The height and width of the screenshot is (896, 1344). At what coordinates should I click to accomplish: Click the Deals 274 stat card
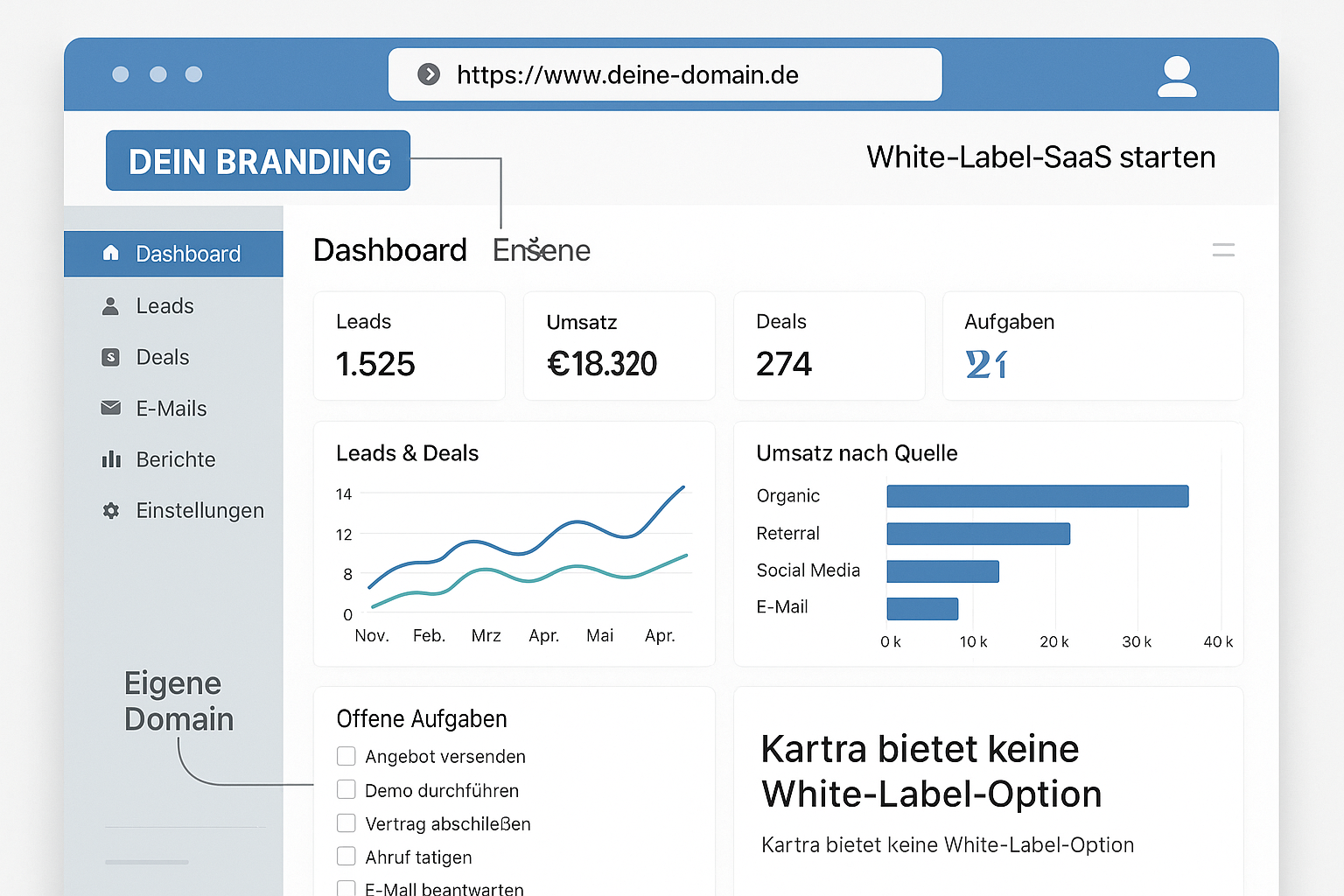(829, 346)
